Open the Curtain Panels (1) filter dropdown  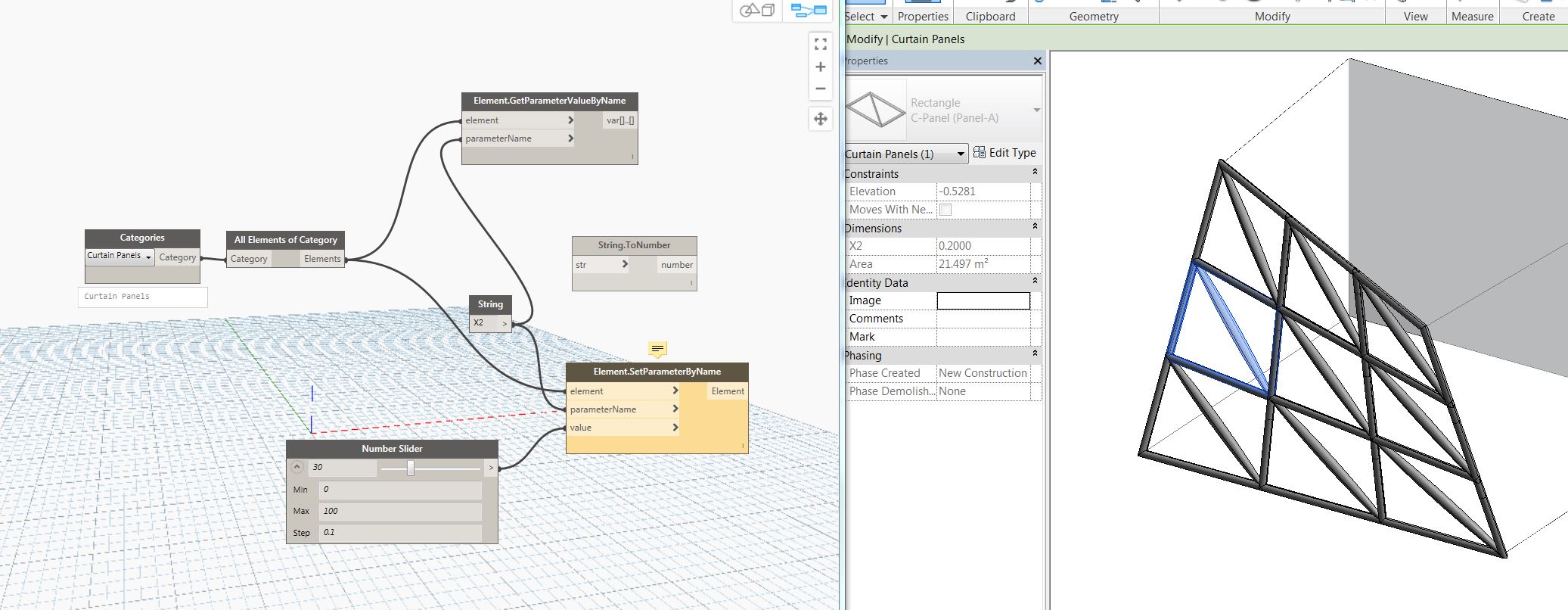(x=960, y=154)
